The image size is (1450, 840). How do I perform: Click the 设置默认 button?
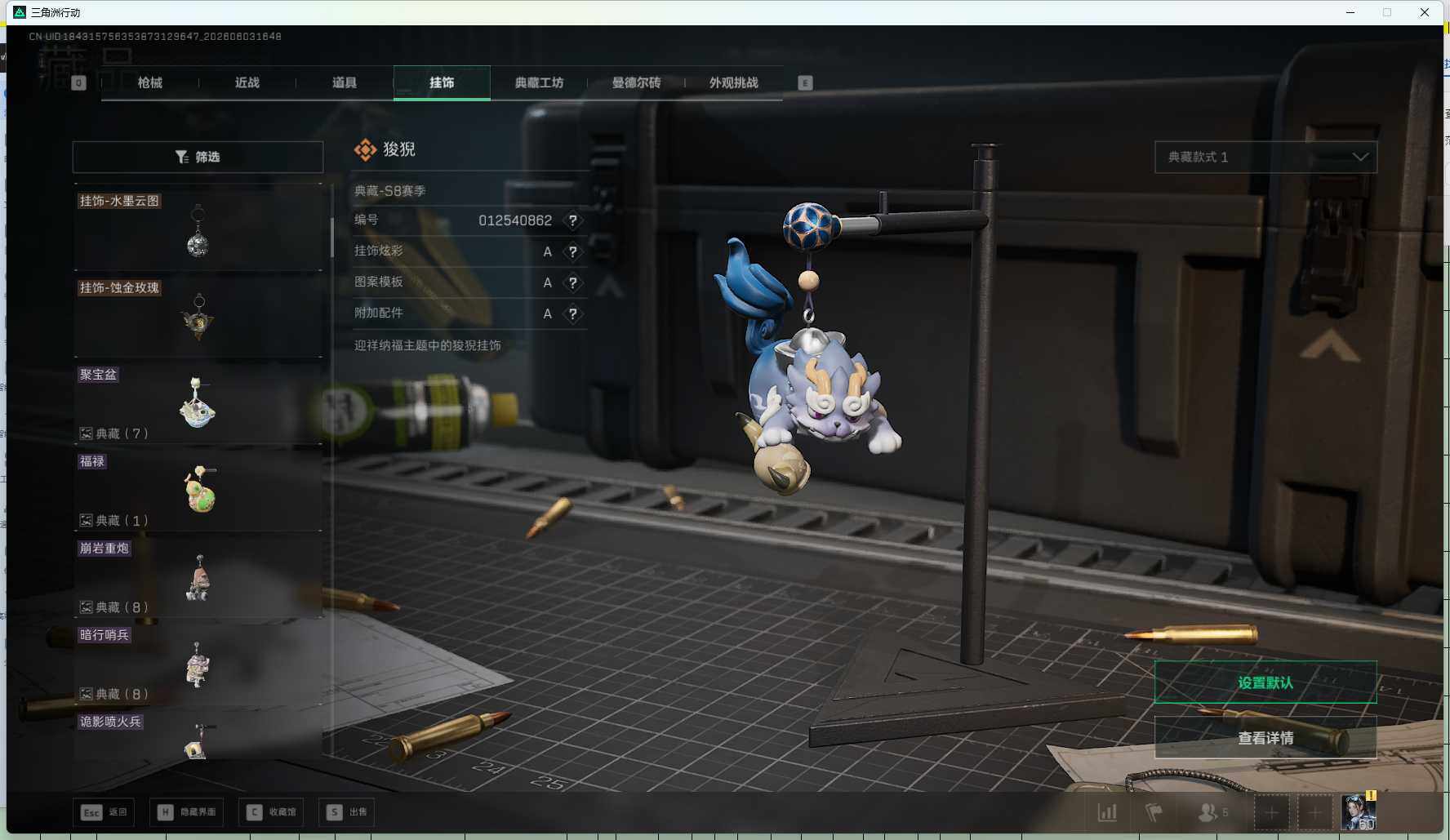point(1265,682)
